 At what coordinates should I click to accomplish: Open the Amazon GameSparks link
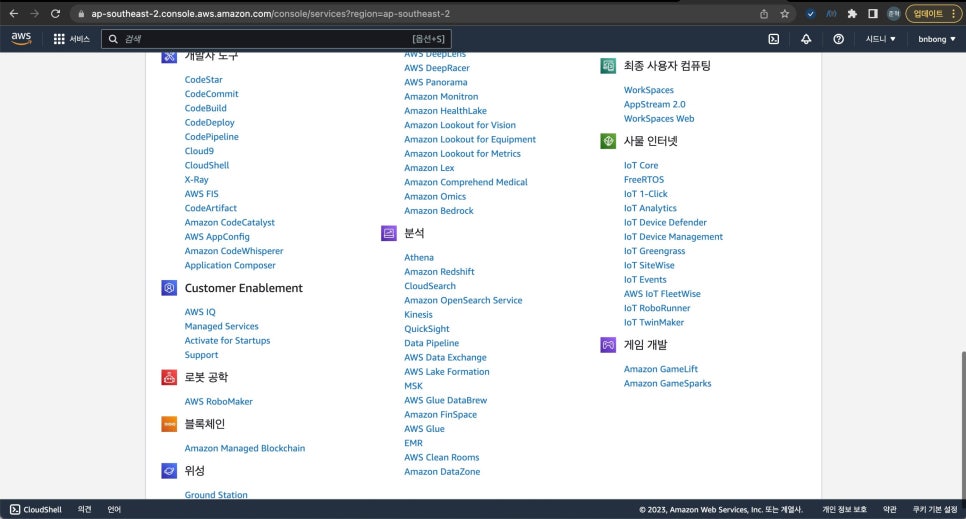click(x=667, y=383)
